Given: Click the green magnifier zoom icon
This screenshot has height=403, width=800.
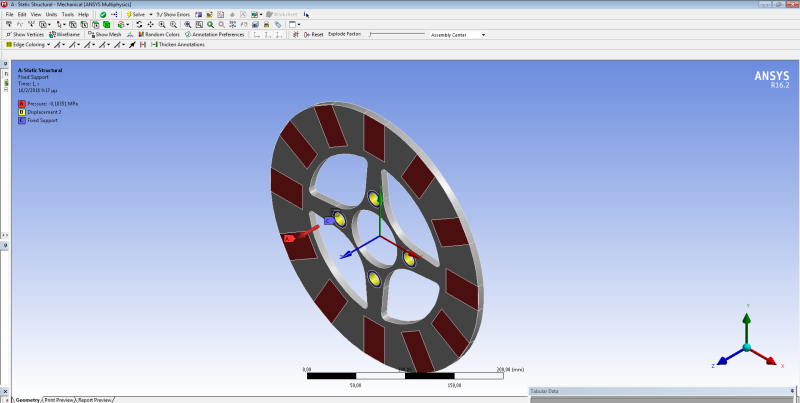Looking at the screenshot, I should [210, 24].
